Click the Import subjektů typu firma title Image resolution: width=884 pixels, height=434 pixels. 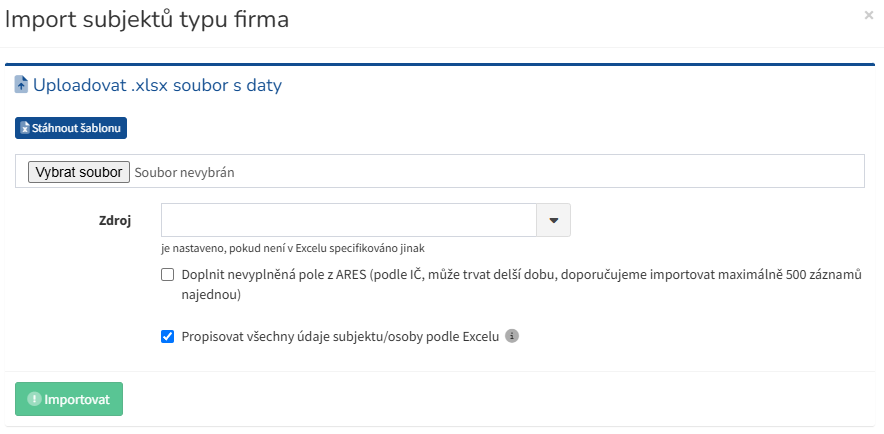[x=147, y=19]
